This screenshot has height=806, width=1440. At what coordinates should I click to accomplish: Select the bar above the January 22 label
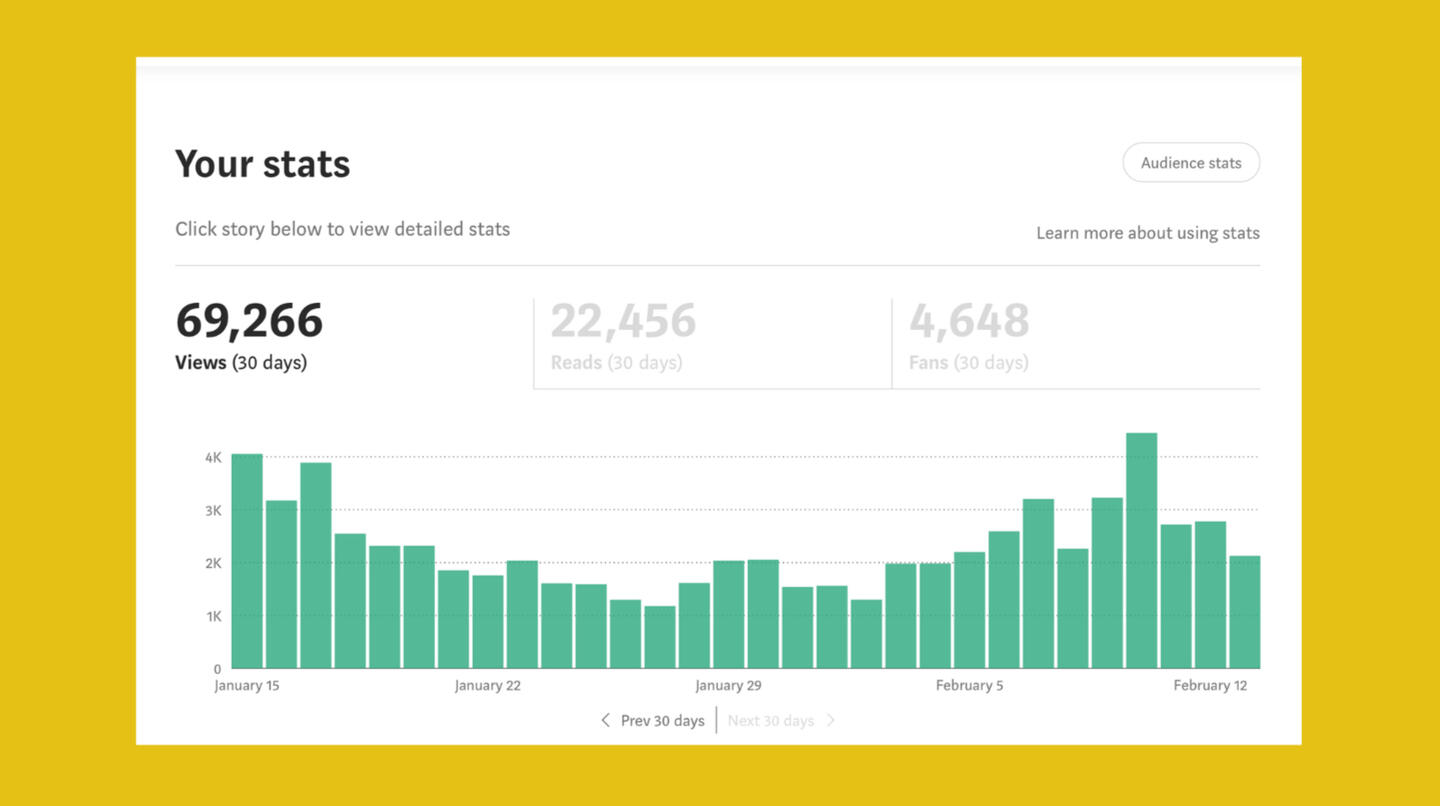coord(488,622)
